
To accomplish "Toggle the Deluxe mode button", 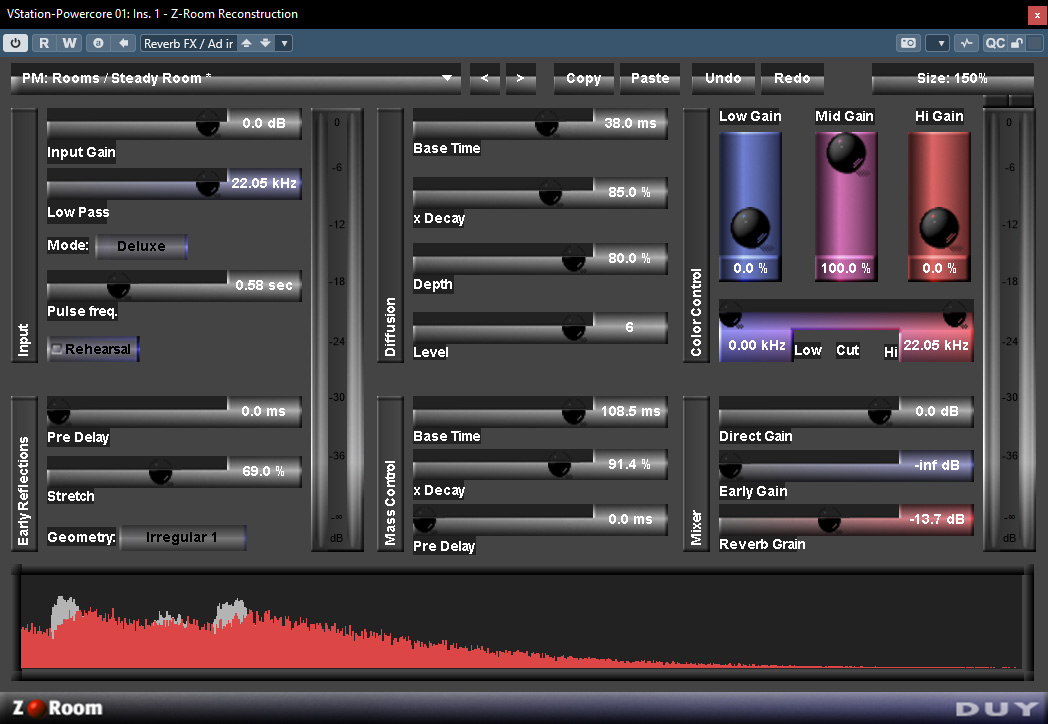I will [x=141, y=246].
